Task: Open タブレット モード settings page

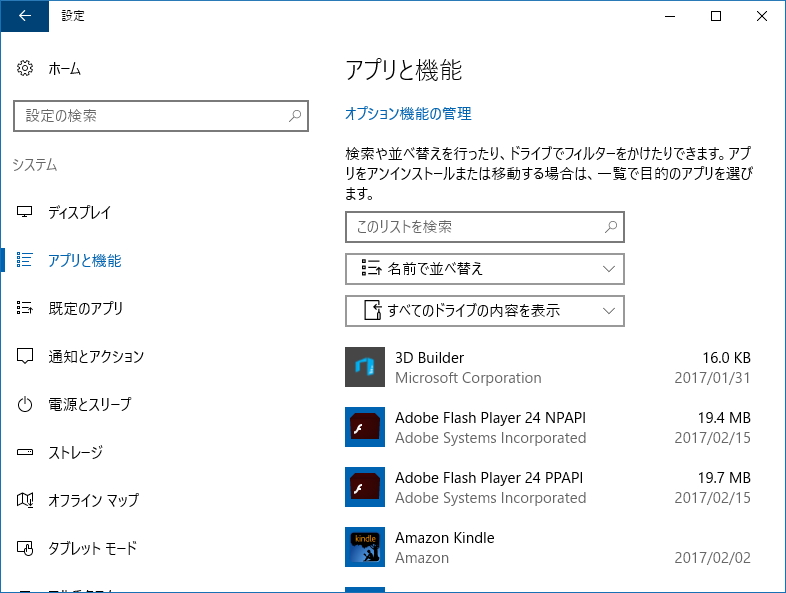Action: [x=92, y=548]
